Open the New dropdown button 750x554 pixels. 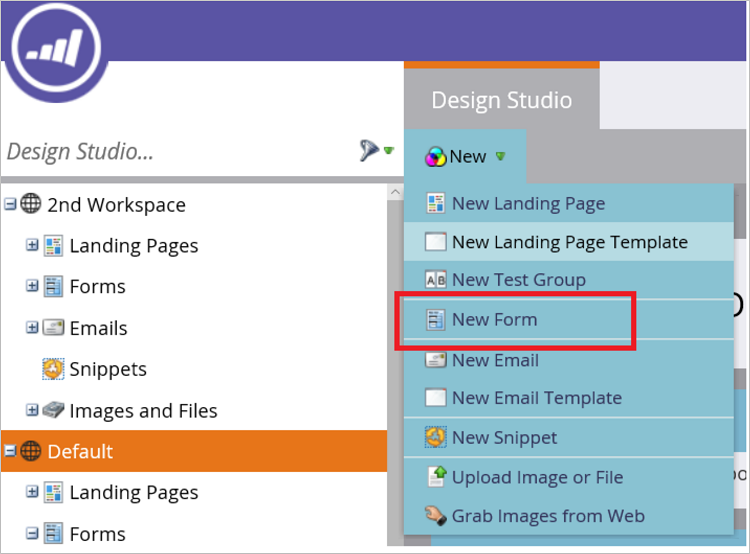[x=466, y=156]
